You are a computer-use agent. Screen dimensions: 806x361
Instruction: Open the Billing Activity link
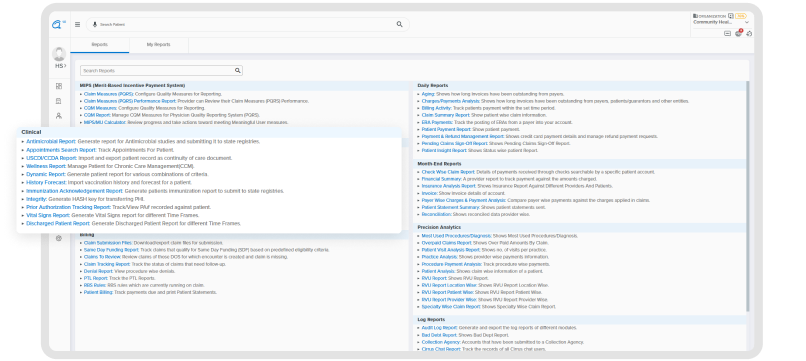click(x=436, y=109)
